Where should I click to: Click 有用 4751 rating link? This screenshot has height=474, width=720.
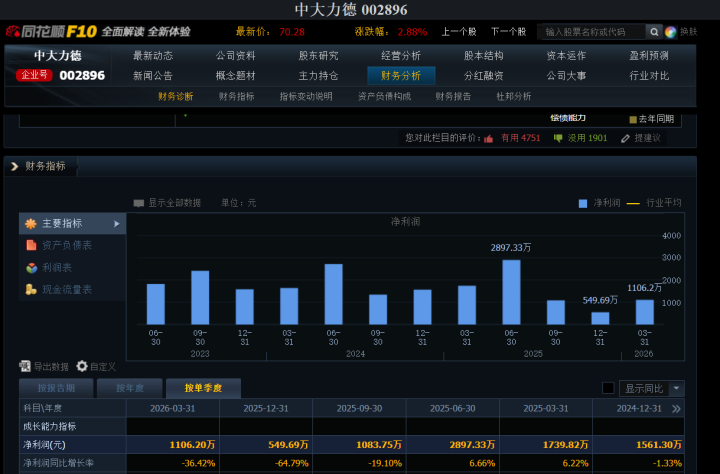pyautogui.click(x=520, y=138)
